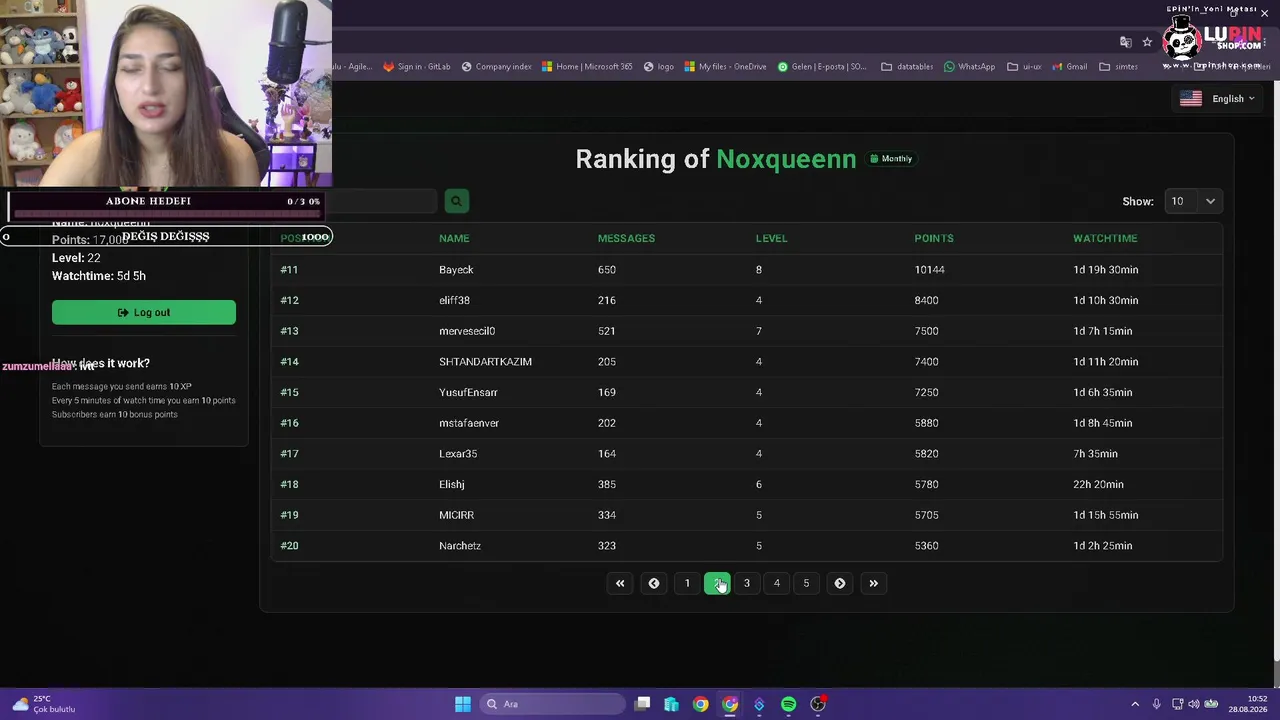Click the Windows taskbar search box

[x=551, y=704]
